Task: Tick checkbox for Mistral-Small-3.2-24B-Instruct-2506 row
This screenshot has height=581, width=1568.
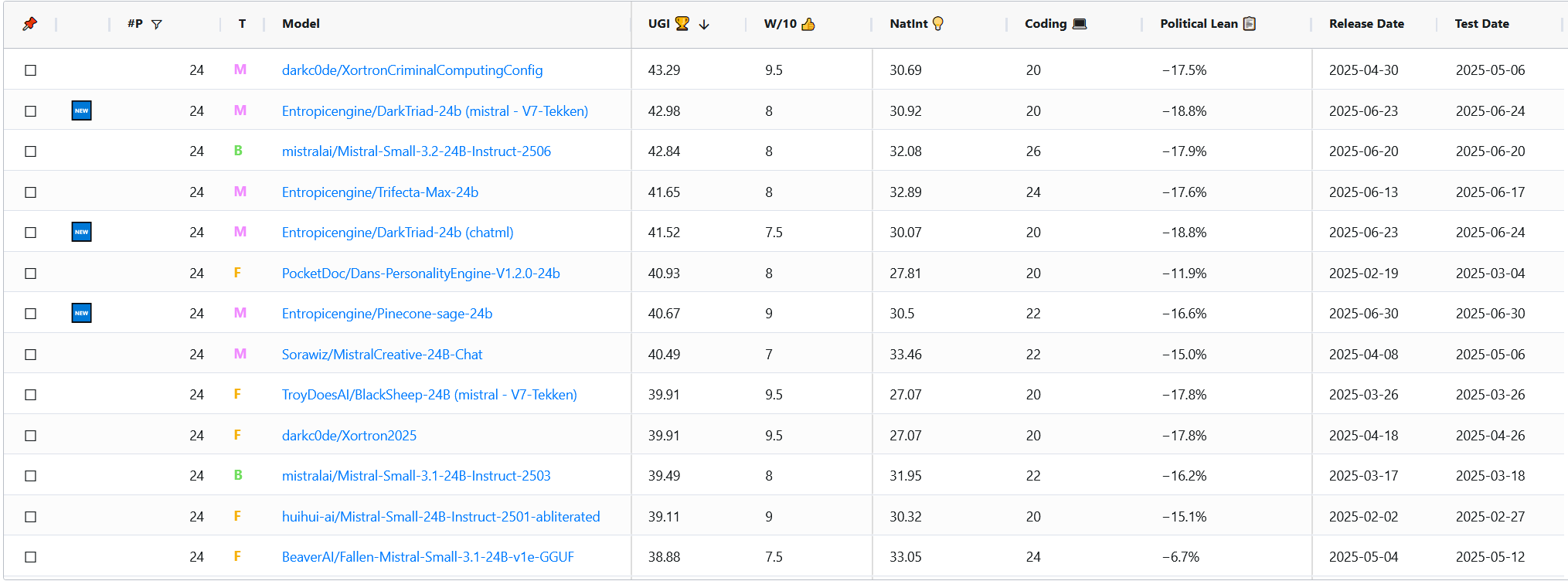Action: (31, 151)
